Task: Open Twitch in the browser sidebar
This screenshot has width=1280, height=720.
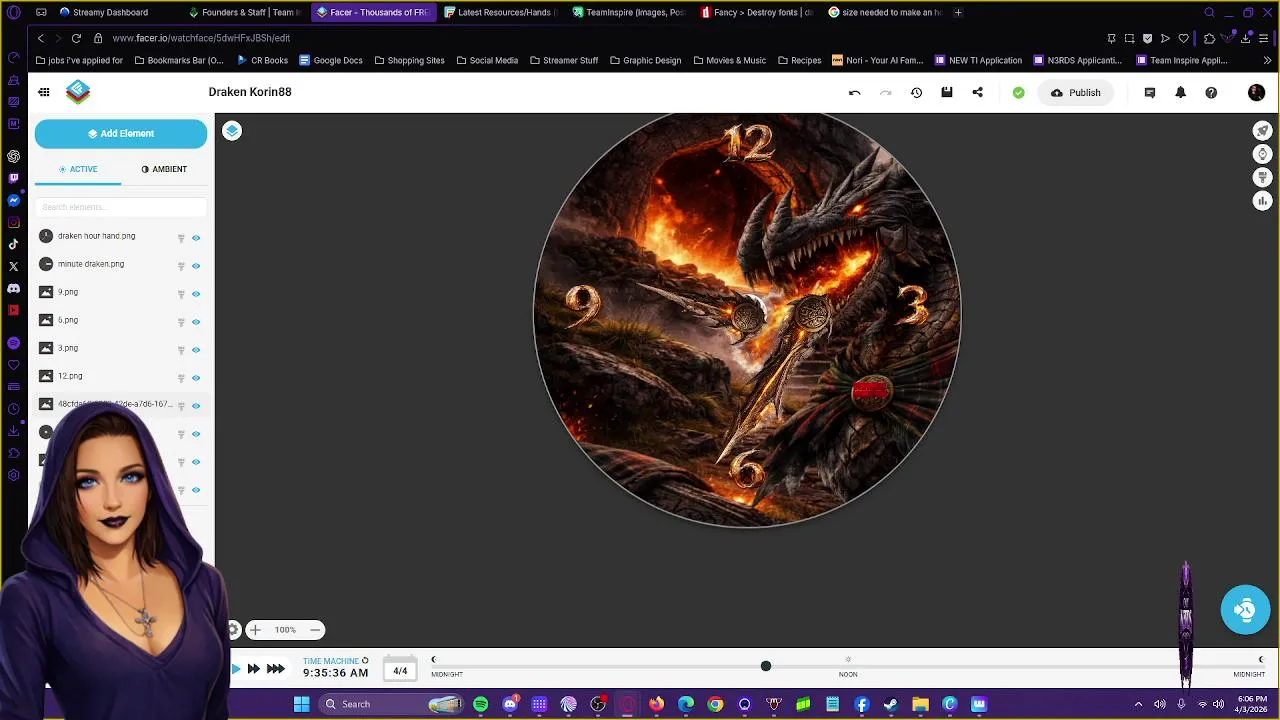Action: point(13,178)
